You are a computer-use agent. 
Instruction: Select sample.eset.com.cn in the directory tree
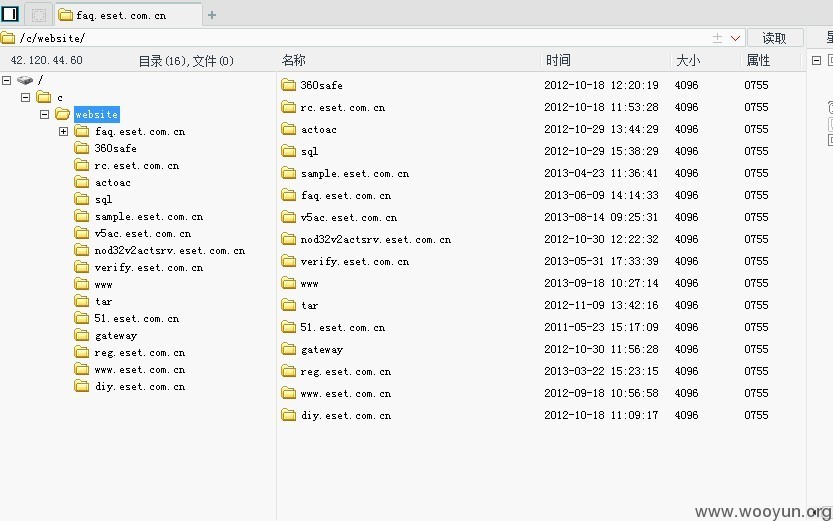pyautogui.click(x=149, y=217)
